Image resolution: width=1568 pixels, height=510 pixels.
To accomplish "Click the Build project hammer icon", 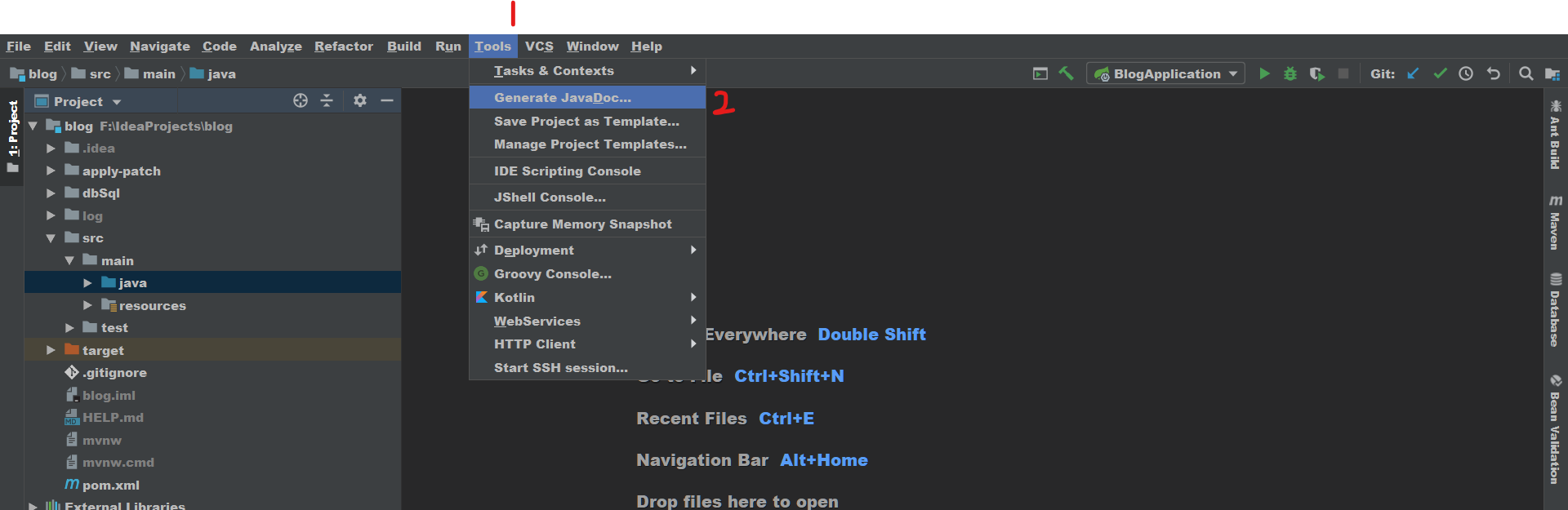I will click(1066, 73).
